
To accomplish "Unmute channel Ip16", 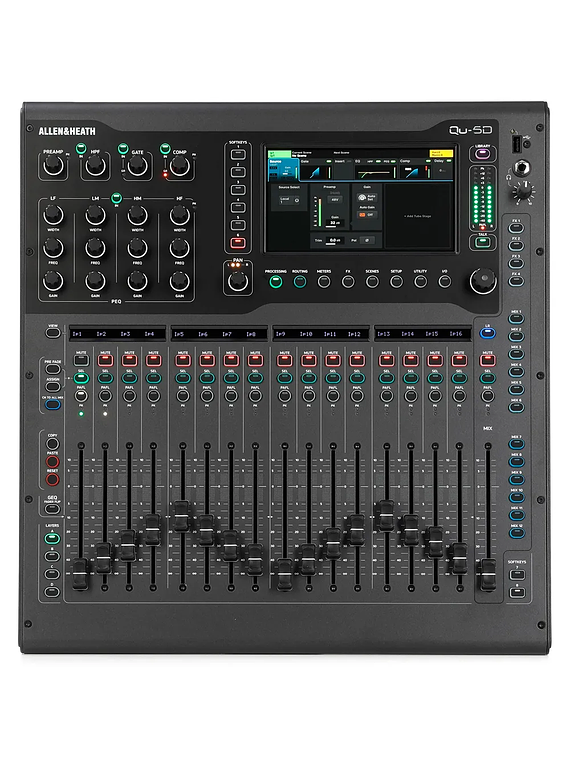I will tap(459, 361).
